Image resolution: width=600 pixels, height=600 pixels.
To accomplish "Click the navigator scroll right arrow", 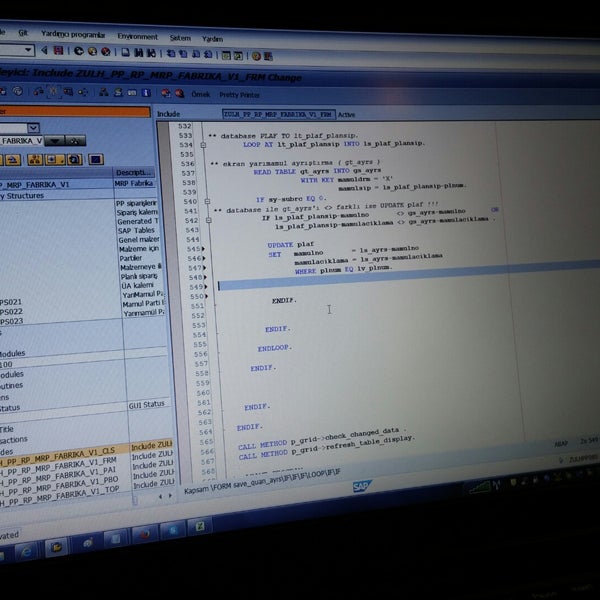I will click(170, 496).
